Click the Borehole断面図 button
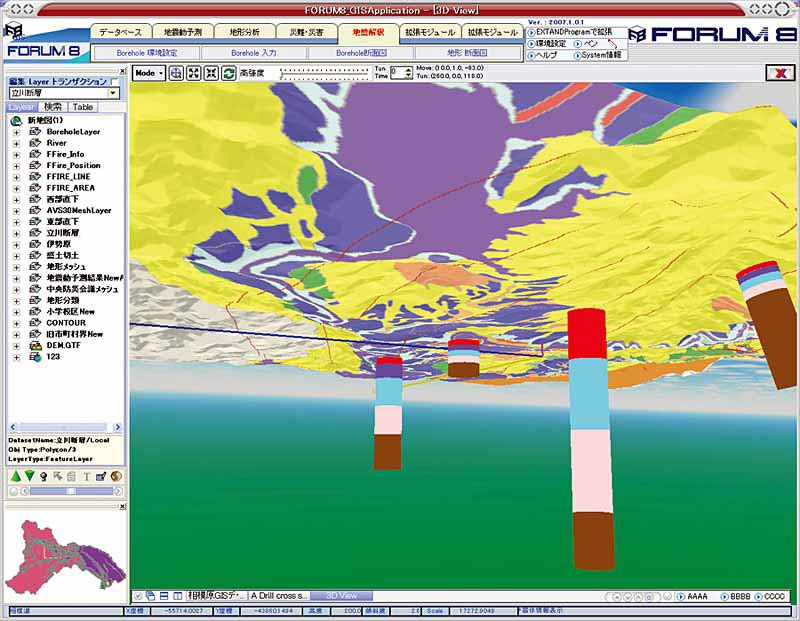This screenshot has width=800, height=621. click(361, 53)
